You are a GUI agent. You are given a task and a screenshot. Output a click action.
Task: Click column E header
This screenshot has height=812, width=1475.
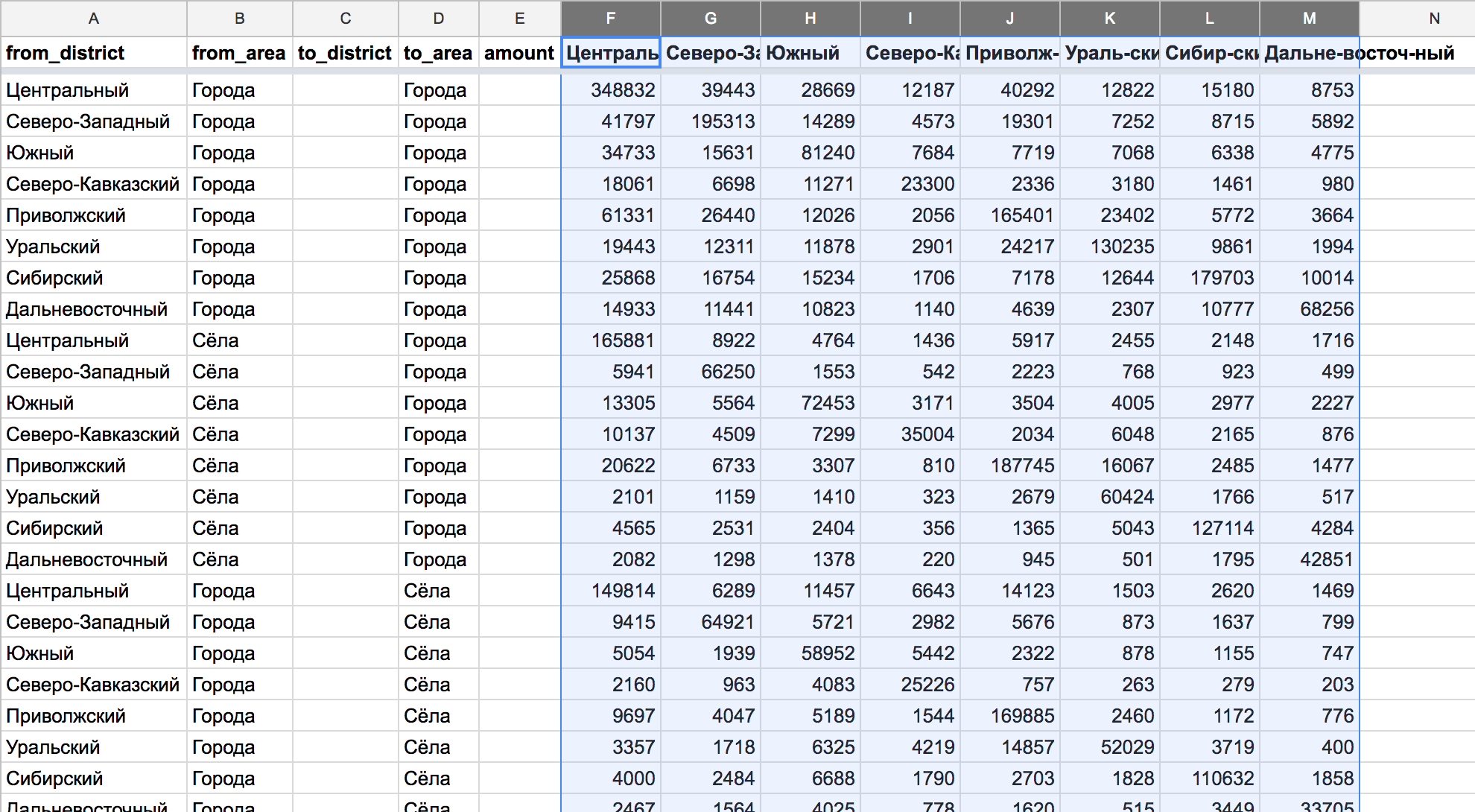[x=519, y=19]
